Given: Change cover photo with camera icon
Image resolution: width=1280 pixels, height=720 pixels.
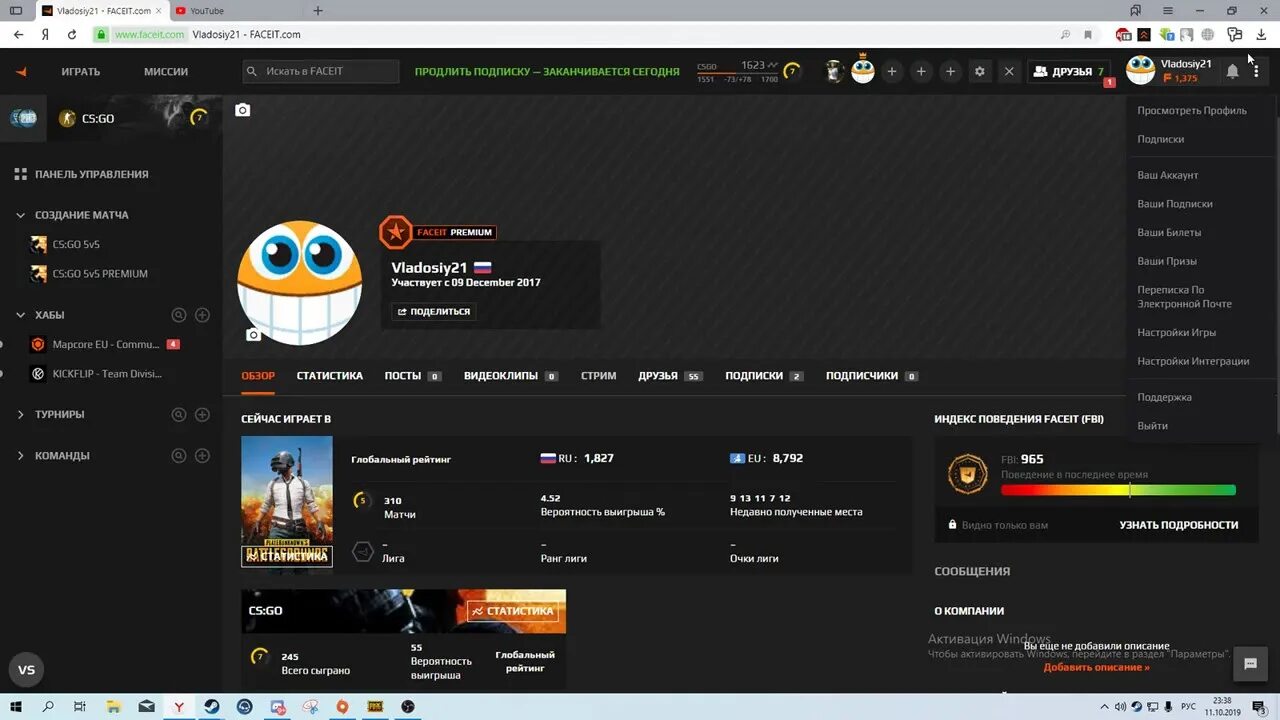Looking at the screenshot, I should (242, 110).
